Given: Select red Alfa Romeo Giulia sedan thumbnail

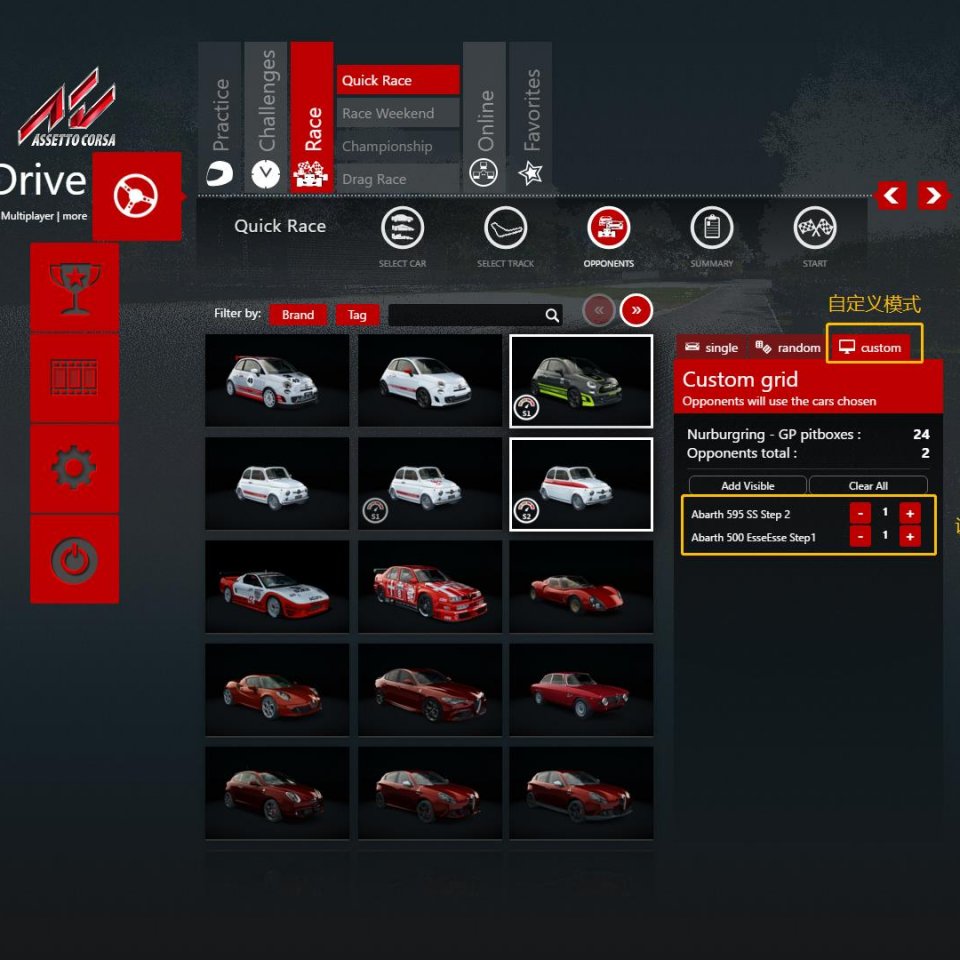Looking at the screenshot, I should pyautogui.click(x=429, y=689).
